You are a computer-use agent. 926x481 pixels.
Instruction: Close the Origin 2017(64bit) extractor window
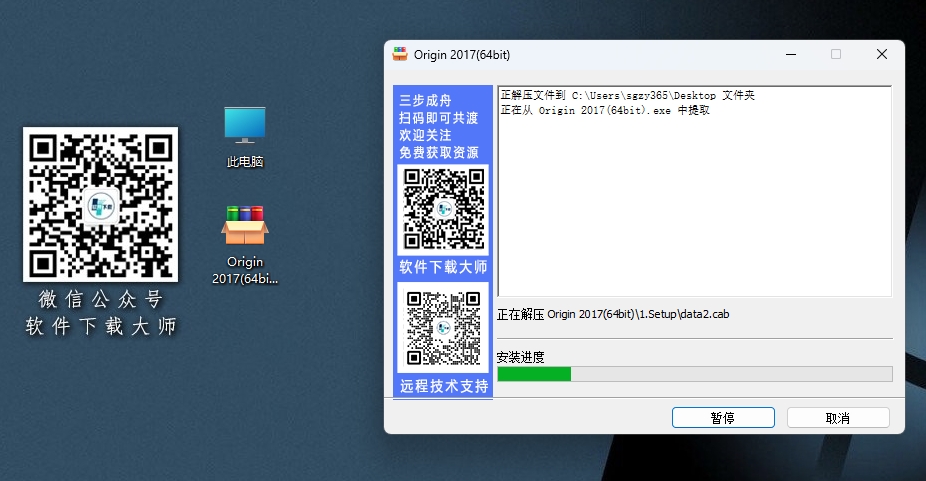point(881,55)
